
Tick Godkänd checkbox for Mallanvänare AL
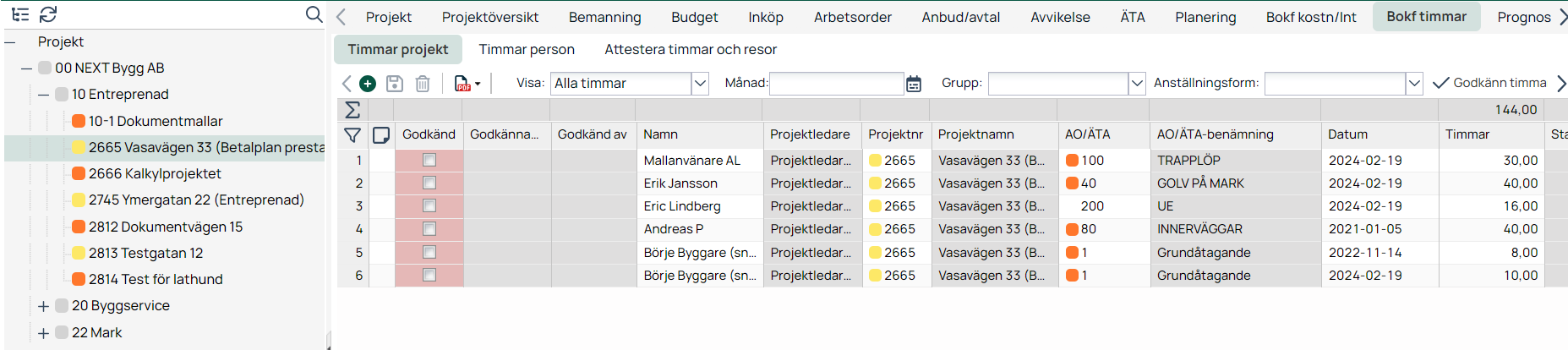click(429, 160)
